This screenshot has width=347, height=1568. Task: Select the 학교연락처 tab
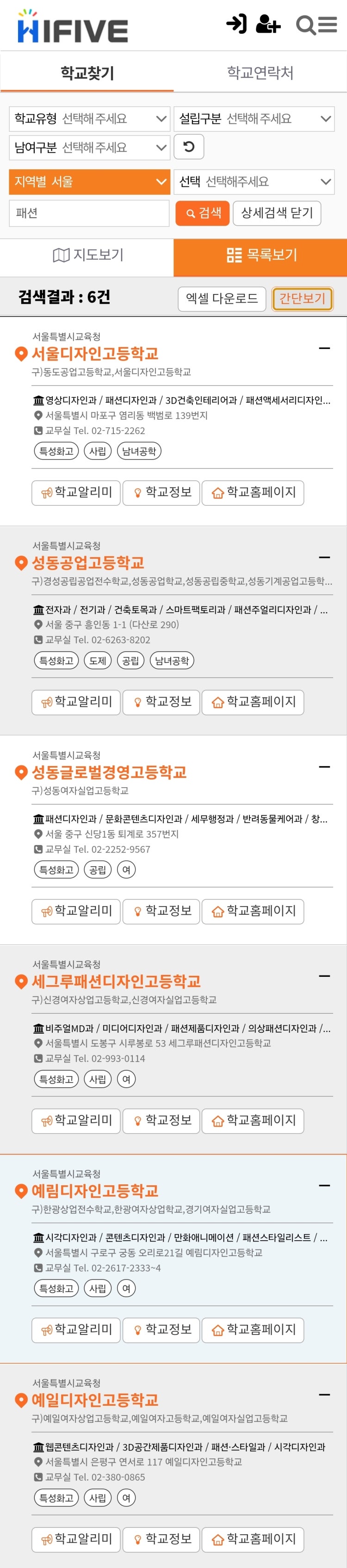pos(260,73)
